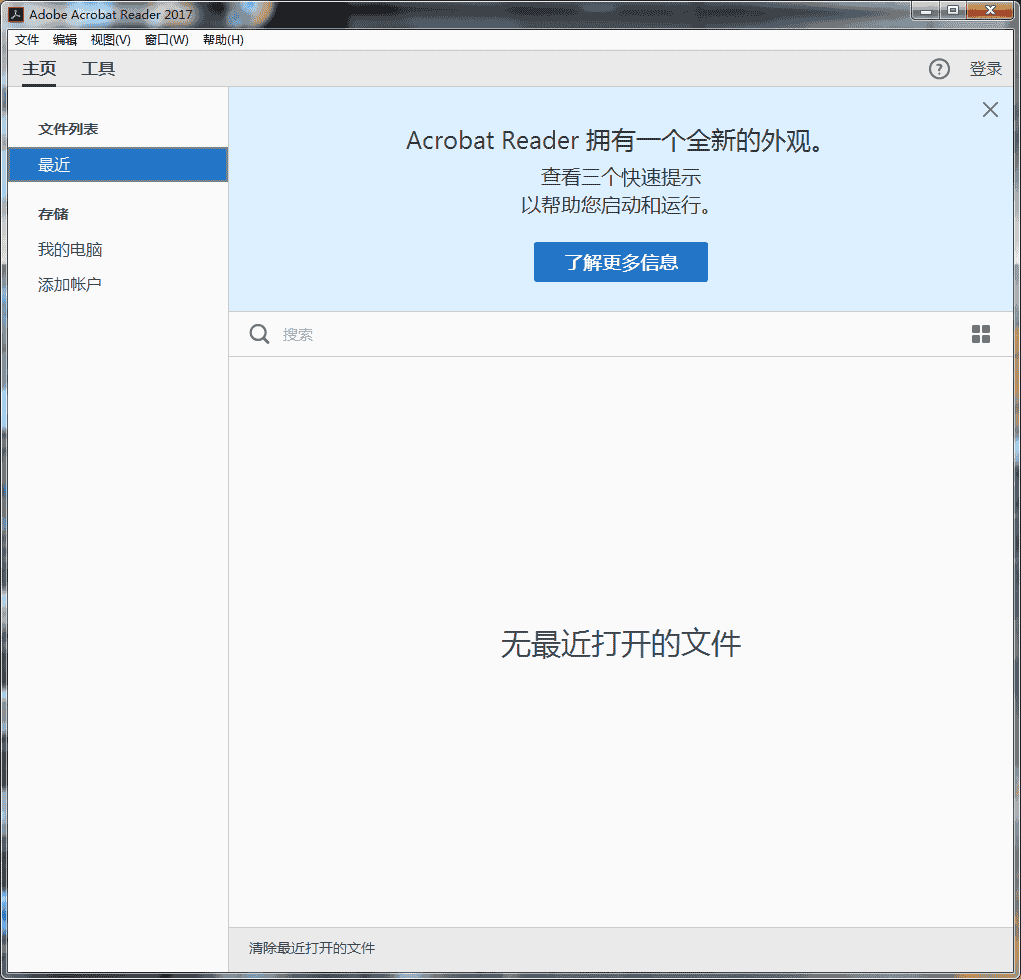
Task: Open the 帮助(H) menu
Action: click(223, 40)
